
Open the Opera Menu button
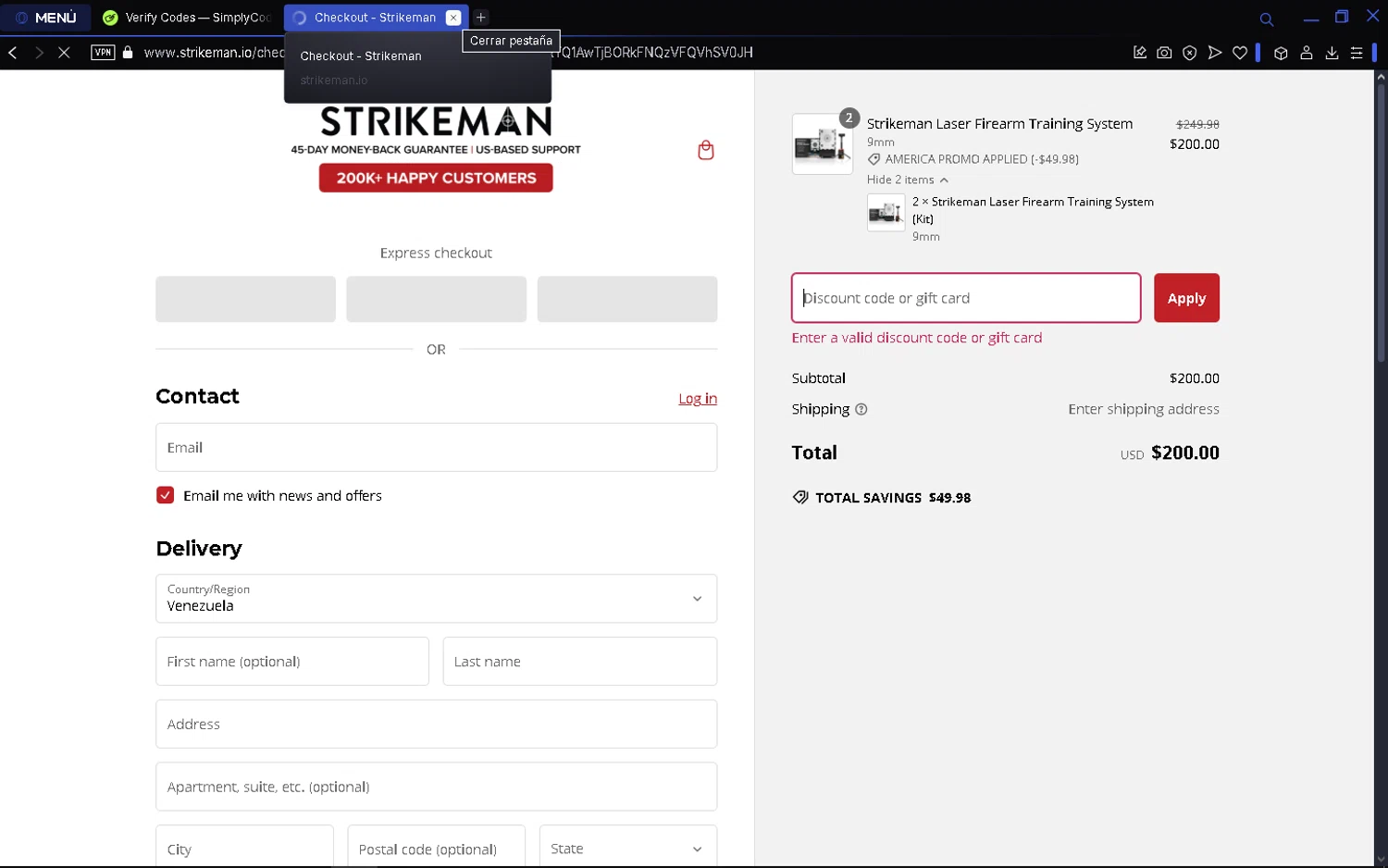pos(46,18)
